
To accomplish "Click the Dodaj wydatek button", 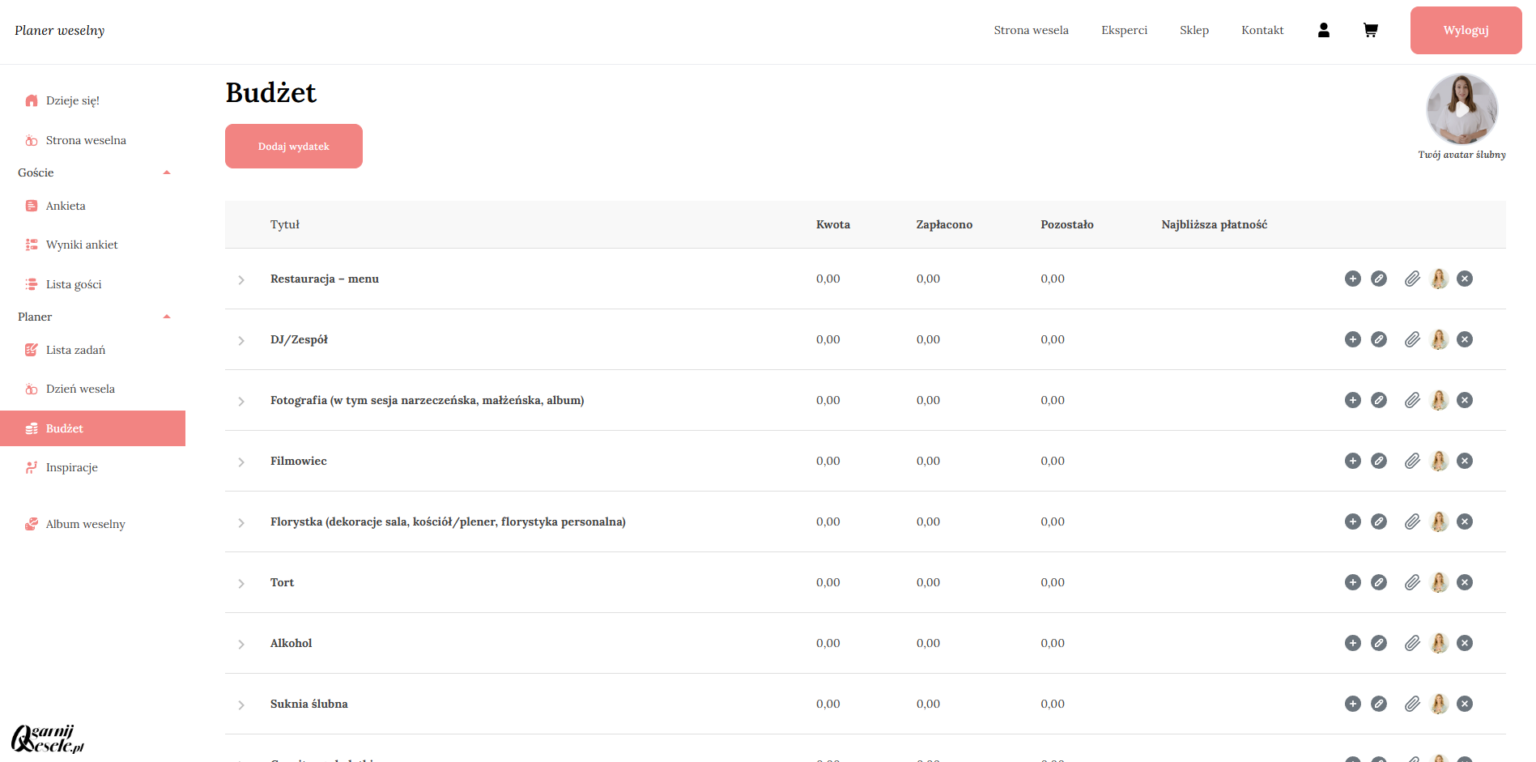I will [293, 146].
